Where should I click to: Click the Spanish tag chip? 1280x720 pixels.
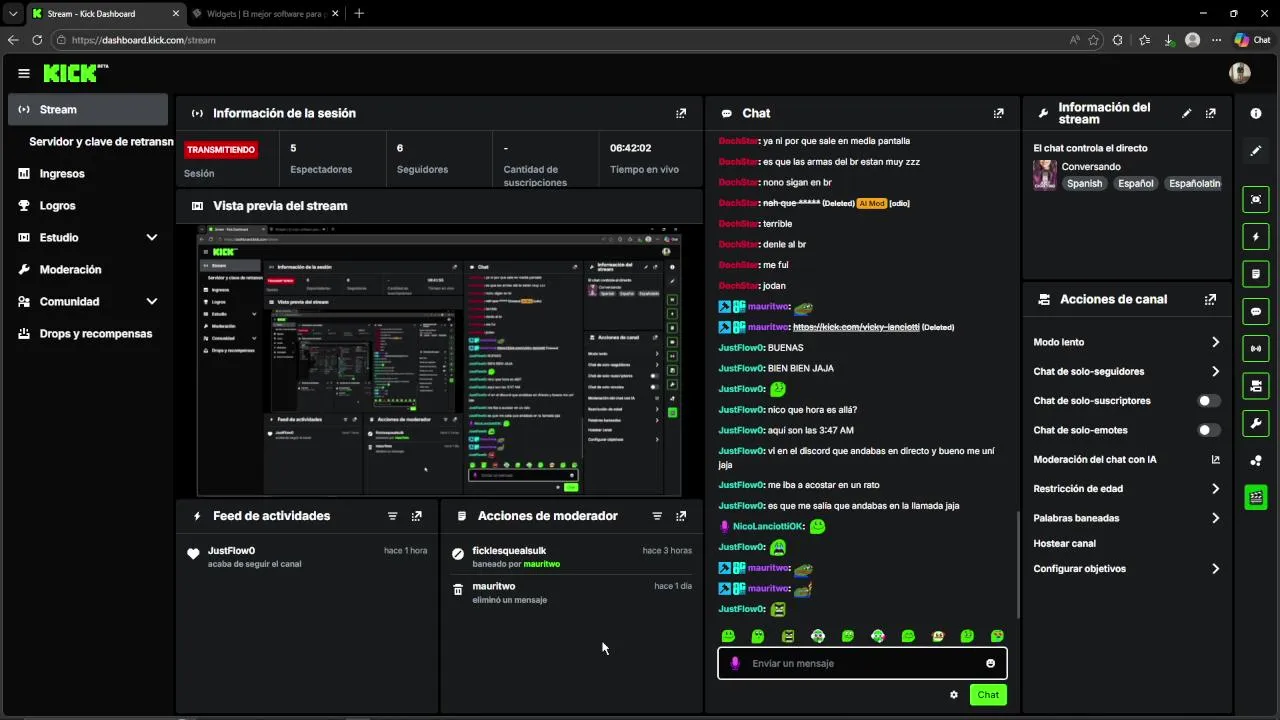(x=1084, y=184)
